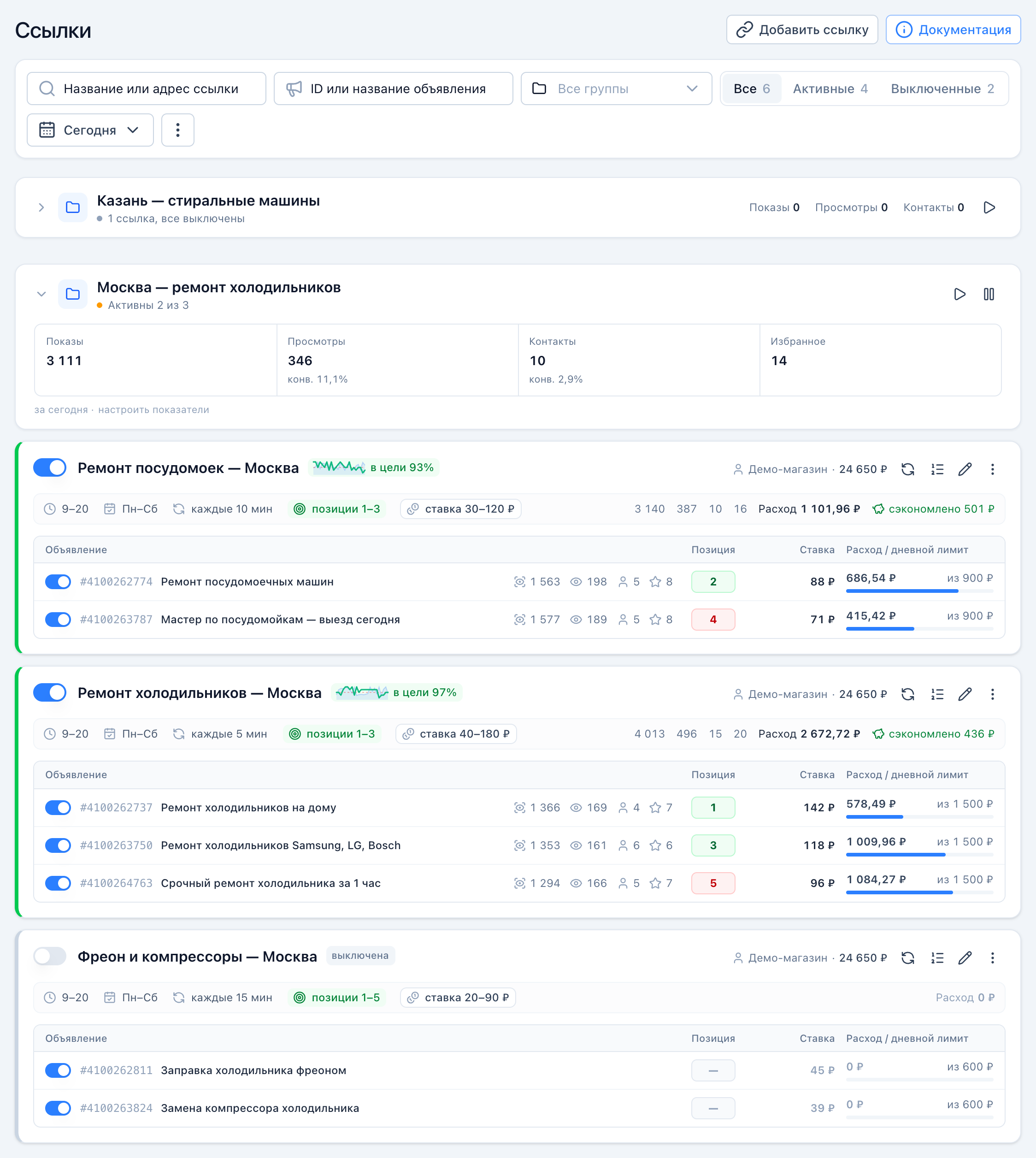Start all links in Москва — ремонт холодильников group
The width and height of the screenshot is (1036, 1158).
959,294
